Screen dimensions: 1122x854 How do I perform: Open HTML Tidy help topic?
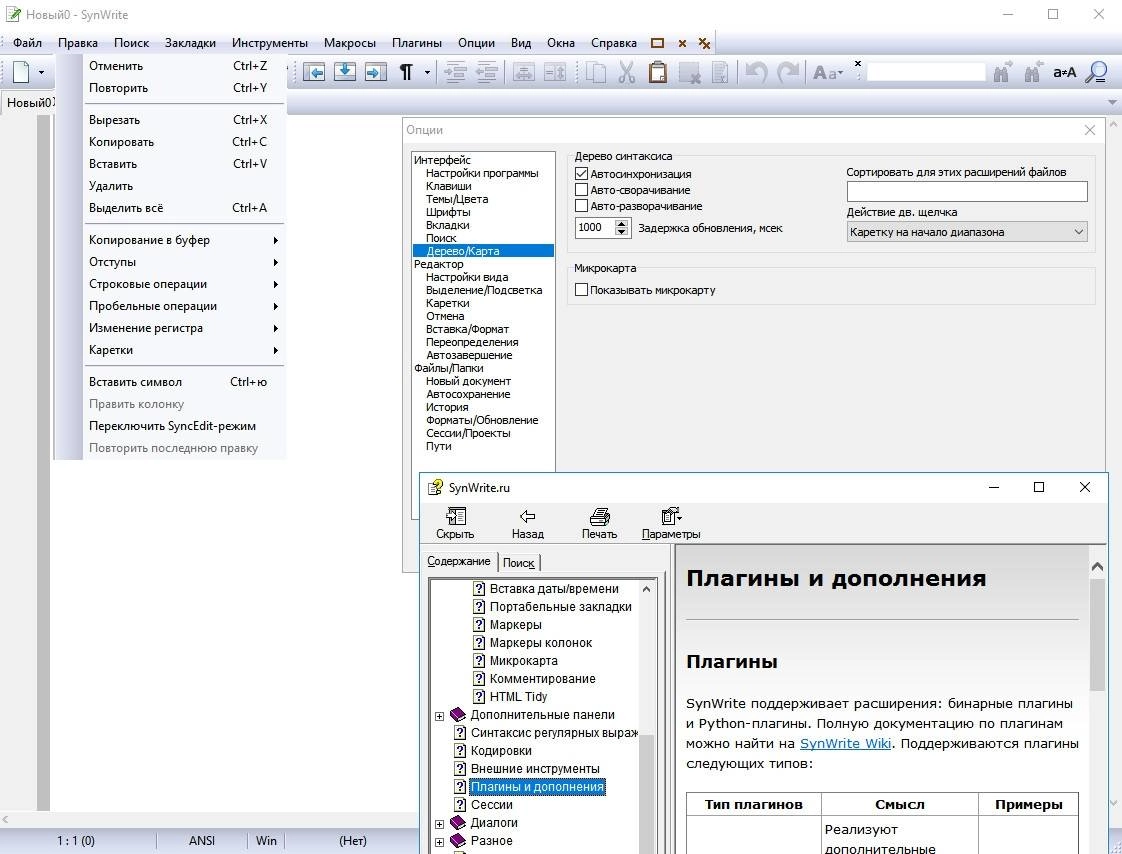518,697
